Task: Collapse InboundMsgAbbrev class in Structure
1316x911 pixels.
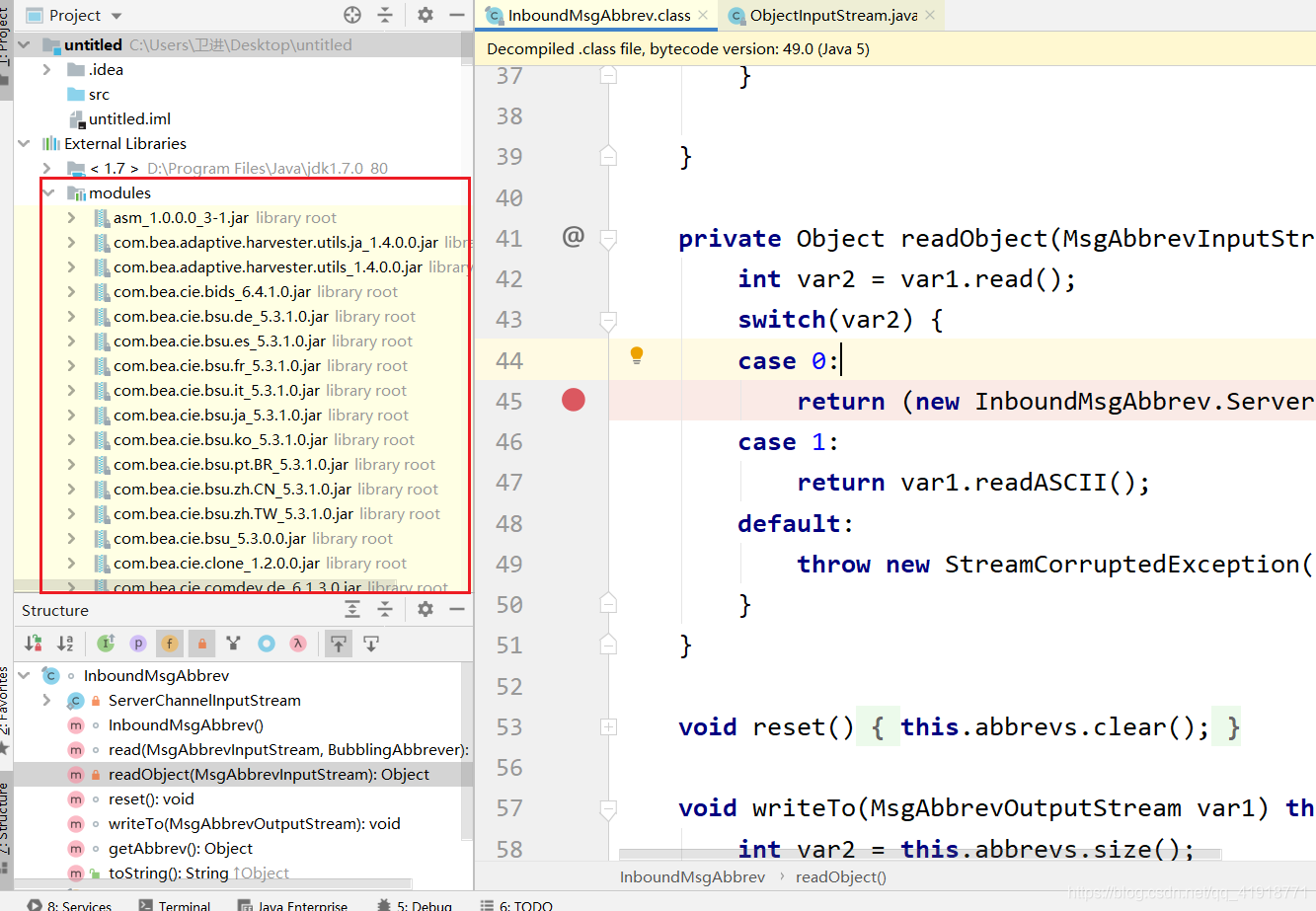Action: (x=24, y=675)
